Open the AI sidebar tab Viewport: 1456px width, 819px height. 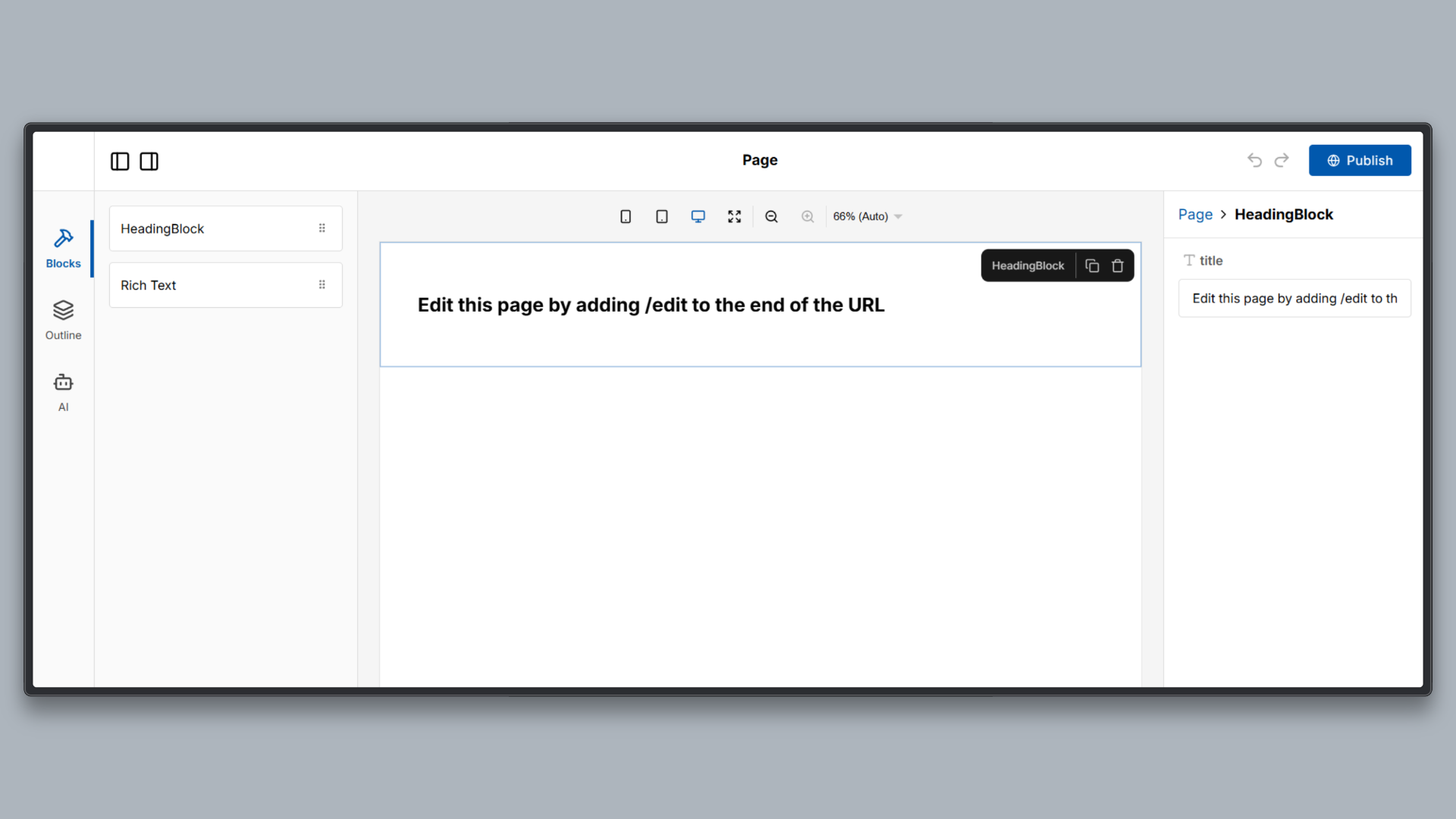coord(63,391)
